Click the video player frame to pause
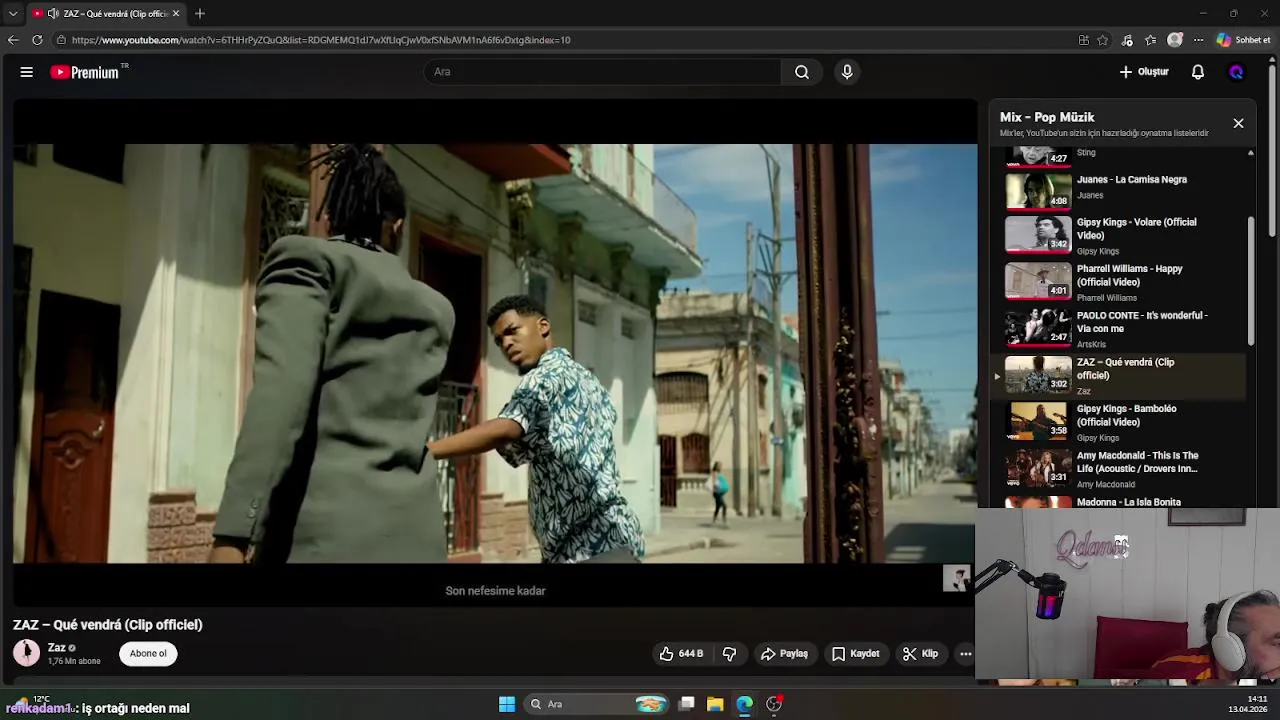The width and height of the screenshot is (1280, 720). (495, 353)
